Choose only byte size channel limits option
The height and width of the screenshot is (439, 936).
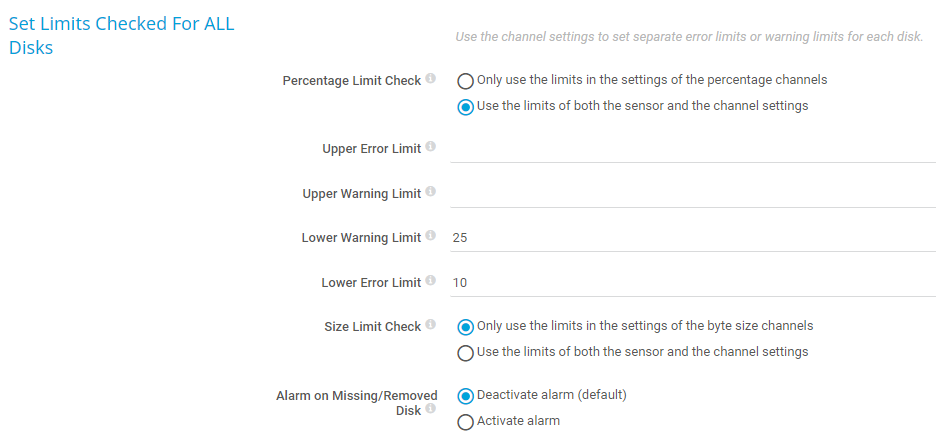pyautogui.click(x=465, y=327)
